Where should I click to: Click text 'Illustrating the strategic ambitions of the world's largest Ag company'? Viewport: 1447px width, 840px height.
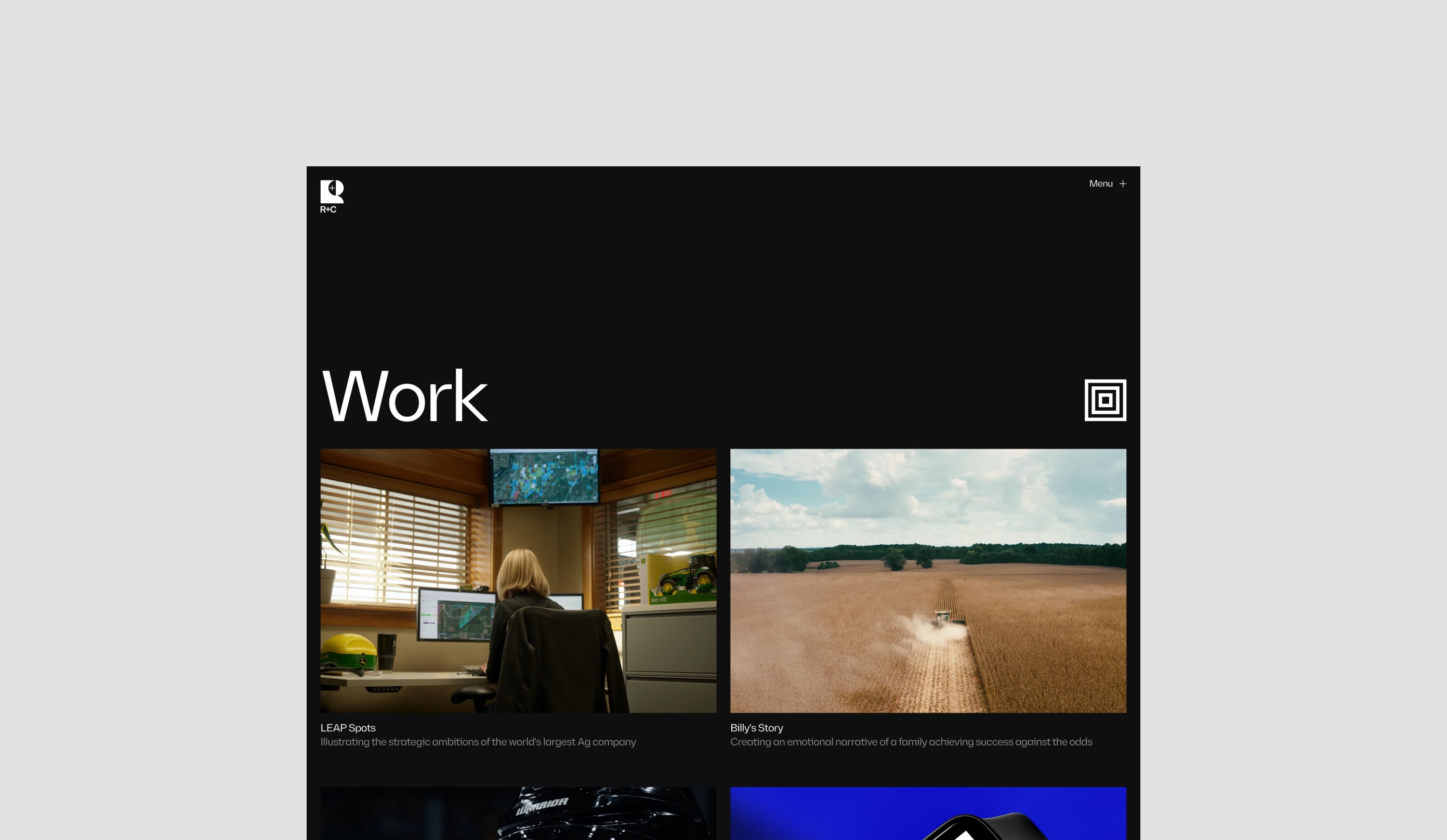478,742
